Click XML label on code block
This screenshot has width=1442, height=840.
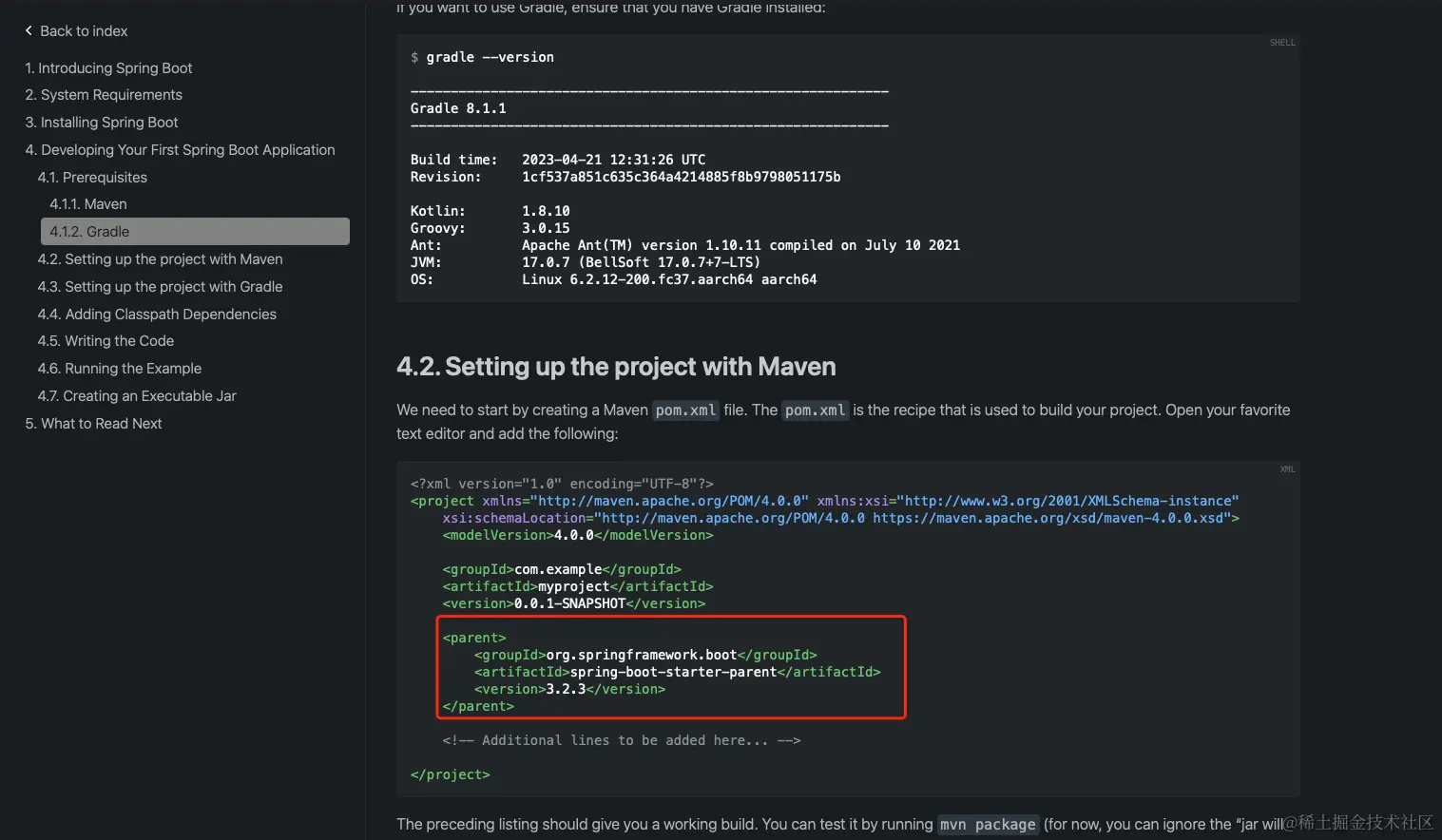1287,469
